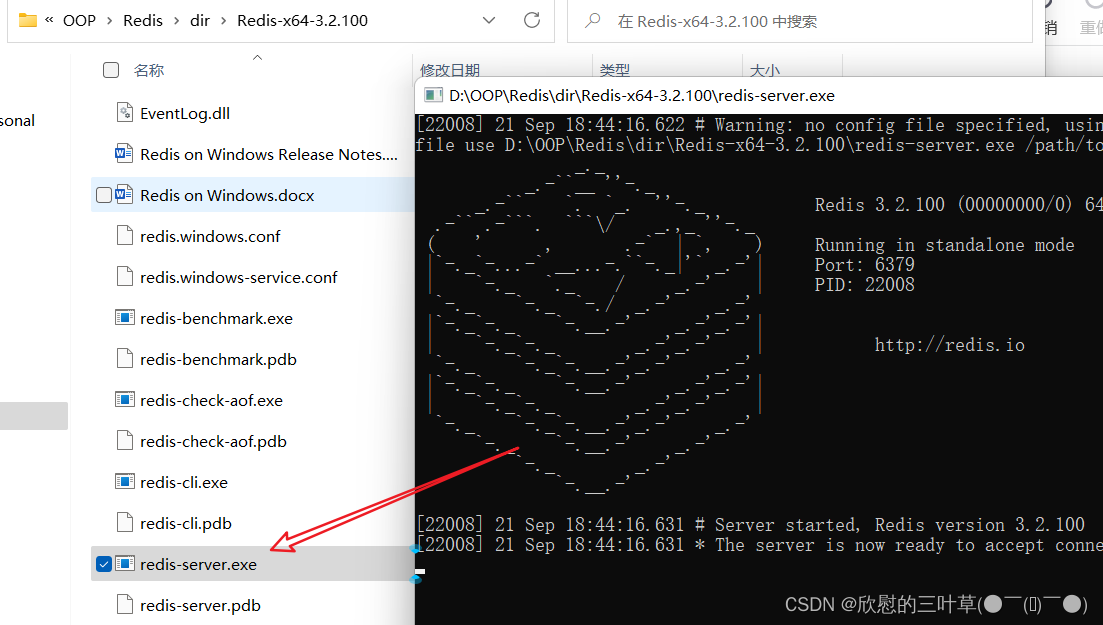This screenshot has height=625, width=1103.
Task: Click redis.windows-service.conf file icon
Action: point(125,276)
